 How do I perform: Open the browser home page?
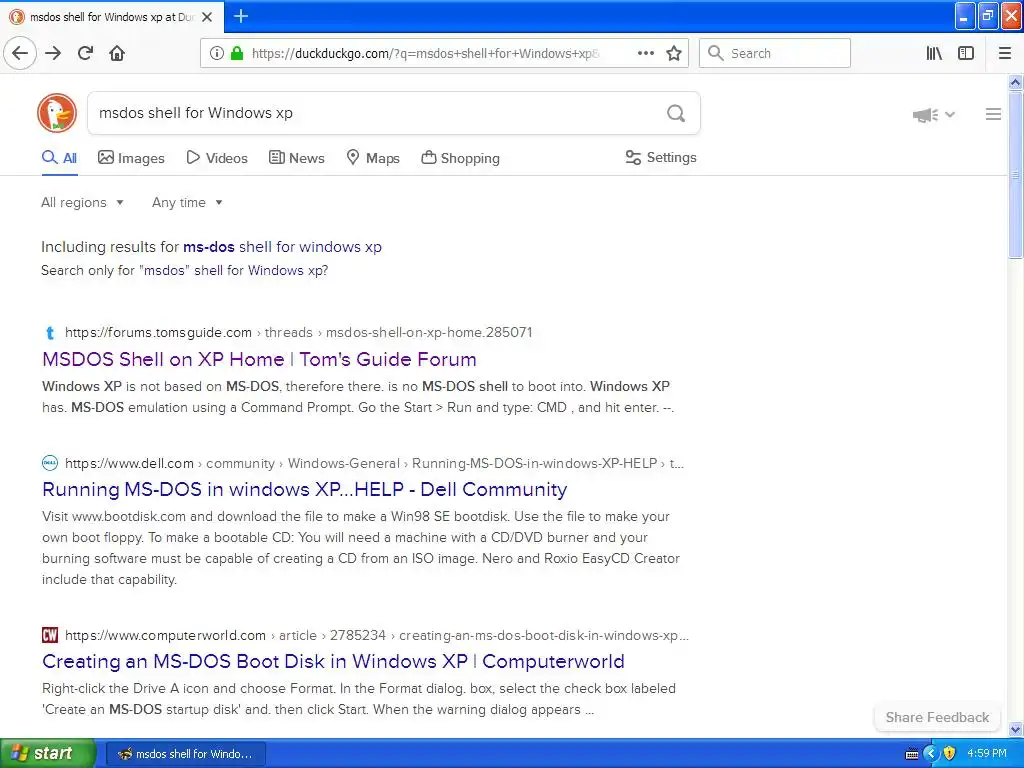pos(117,53)
